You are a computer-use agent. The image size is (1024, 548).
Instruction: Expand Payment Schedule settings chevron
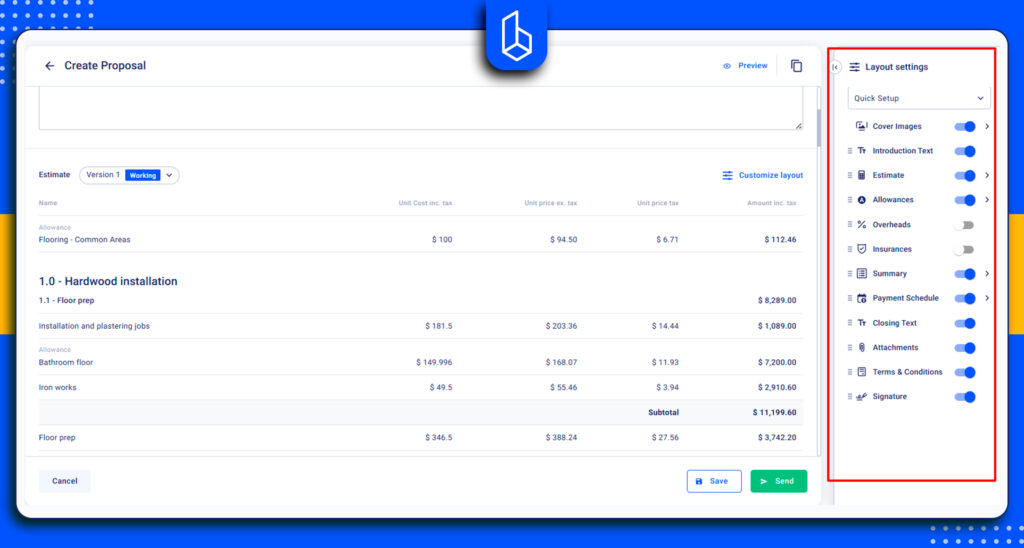pos(987,298)
